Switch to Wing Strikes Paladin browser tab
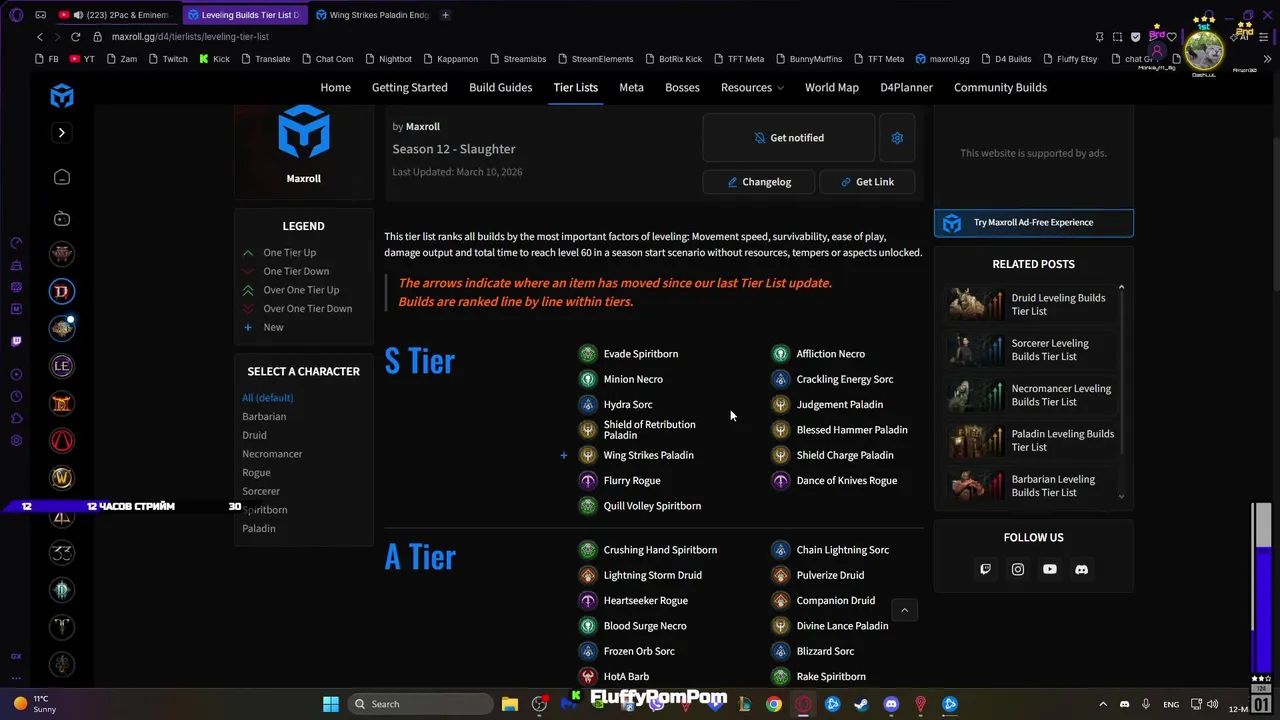Screen dimensions: 1280x720 point(372,15)
